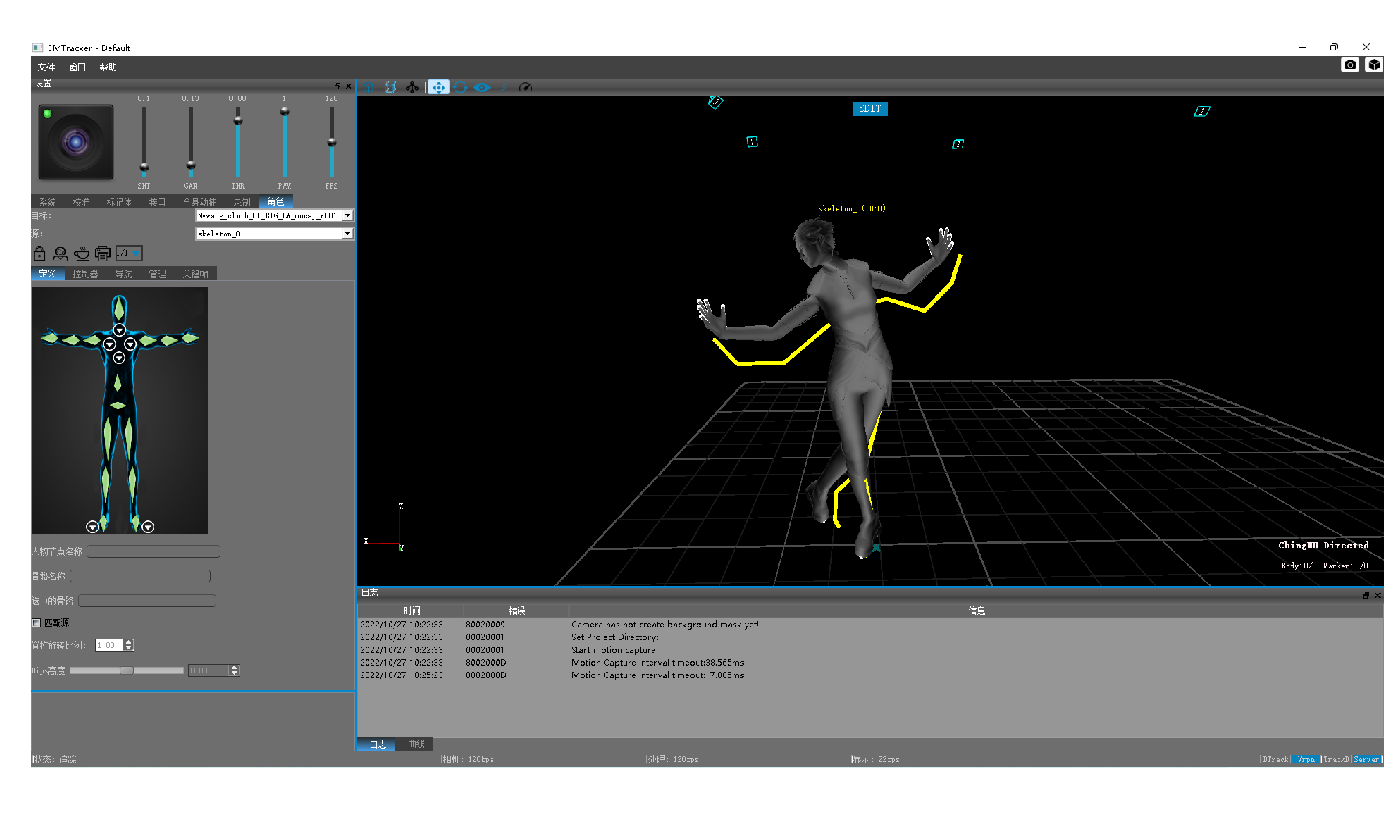Viewport: 1400px width, 840px height.
Task: Toggle the eye visibility icon in toolbar
Action: click(x=481, y=87)
